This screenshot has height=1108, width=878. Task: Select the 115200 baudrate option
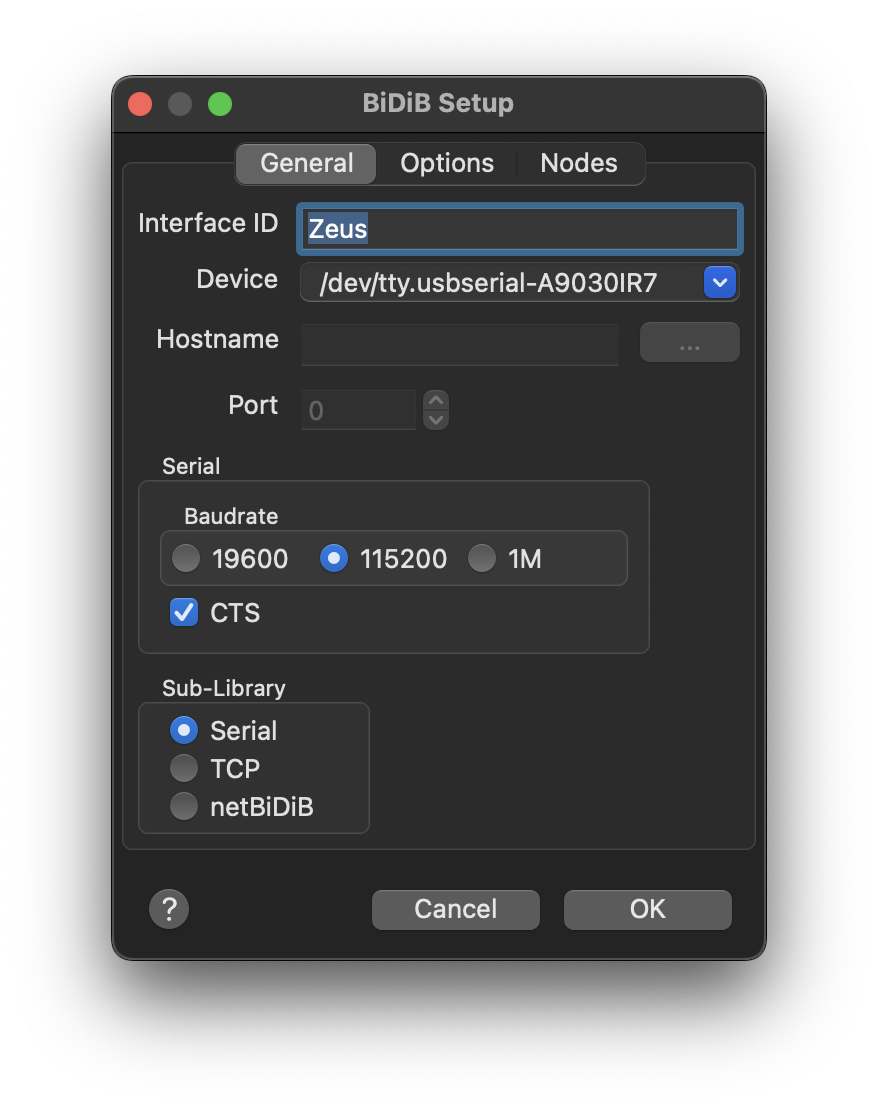(334, 559)
